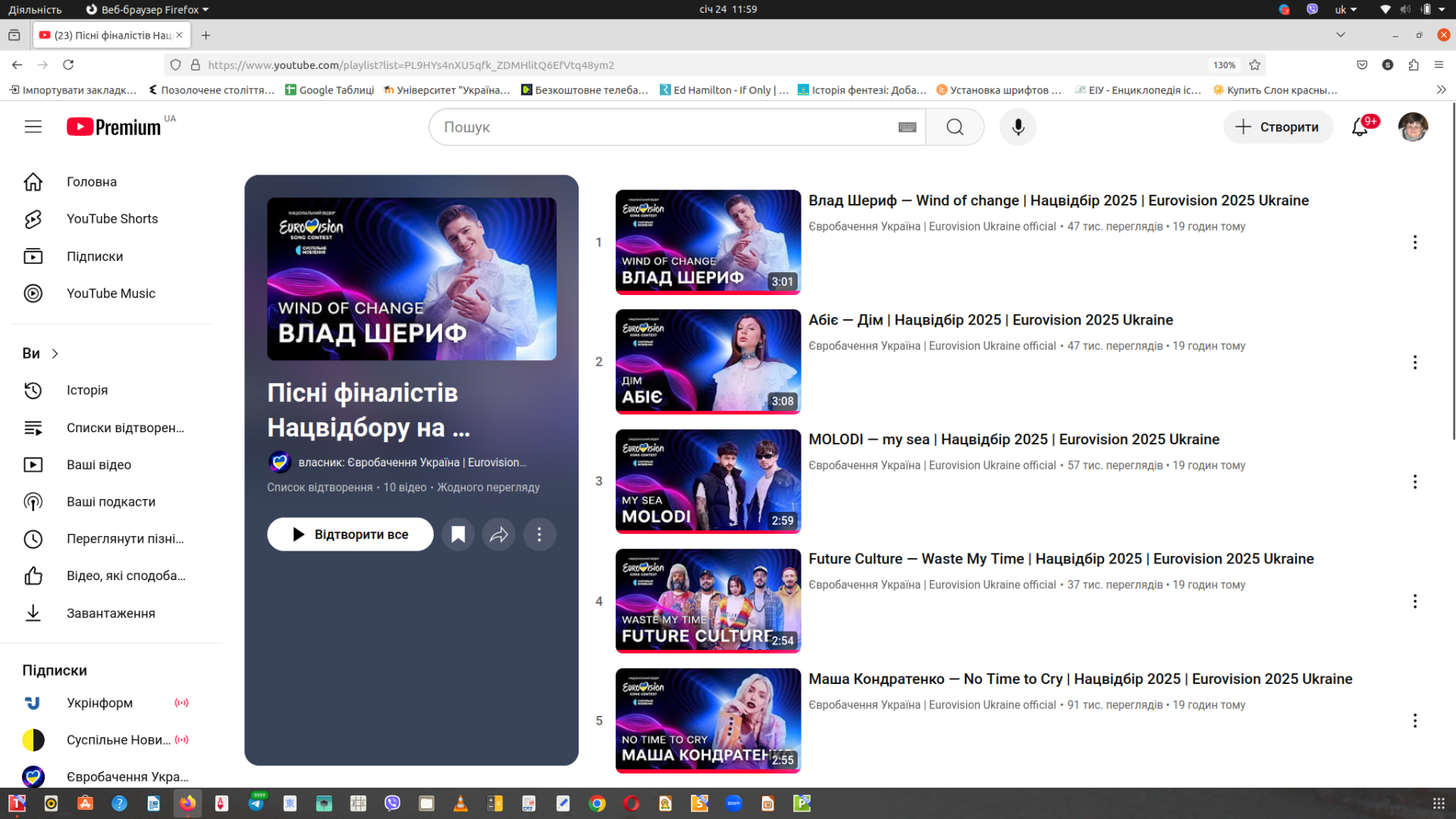The width and height of the screenshot is (1456, 819).
Task: Open Маша Кондратенко video thumbnail
Action: pyautogui.click(x=708, y=720)
